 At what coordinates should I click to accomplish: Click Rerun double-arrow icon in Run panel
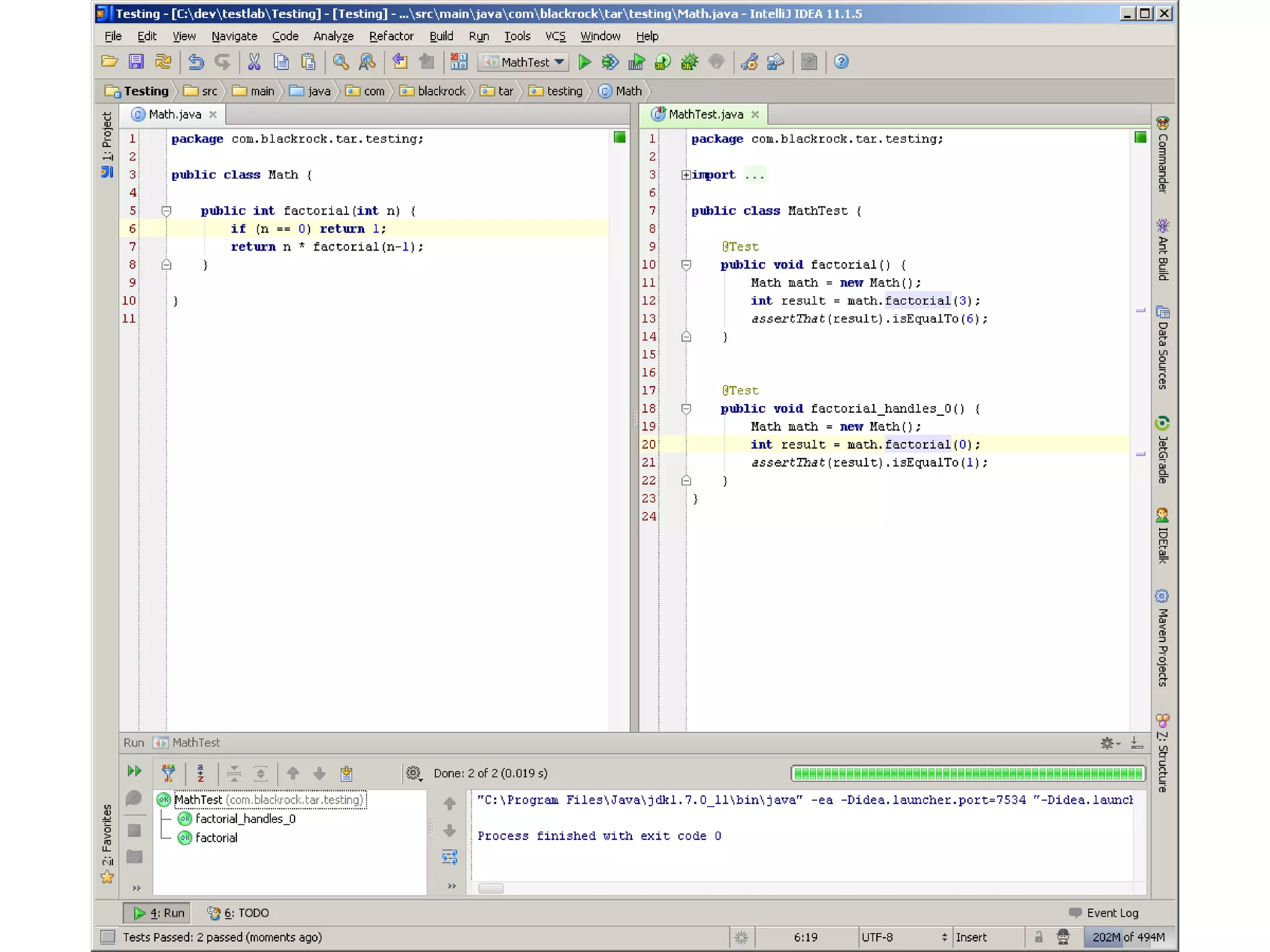click(x=134, y=771)
